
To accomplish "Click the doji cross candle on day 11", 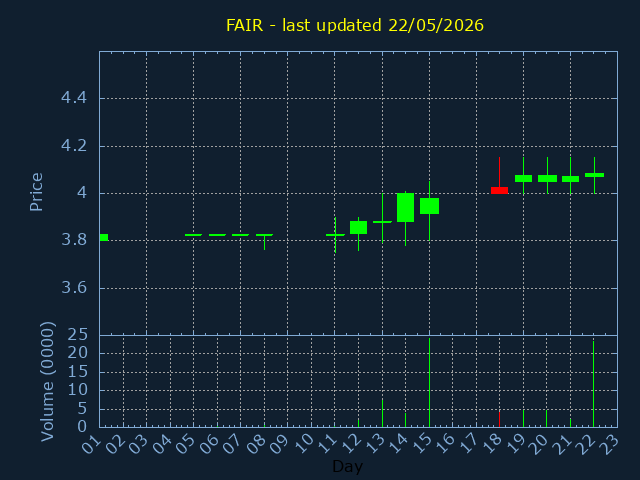I will [x=335, y=235].
